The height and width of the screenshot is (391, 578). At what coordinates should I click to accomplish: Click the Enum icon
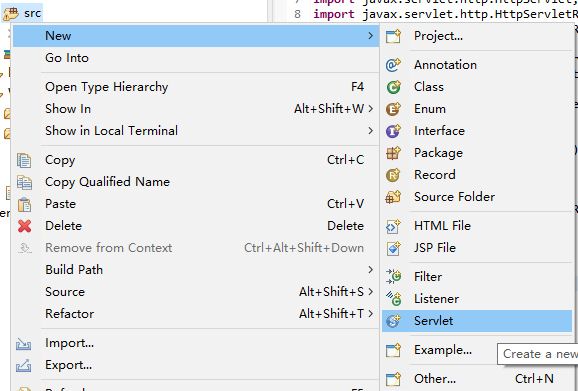point(393,109)
